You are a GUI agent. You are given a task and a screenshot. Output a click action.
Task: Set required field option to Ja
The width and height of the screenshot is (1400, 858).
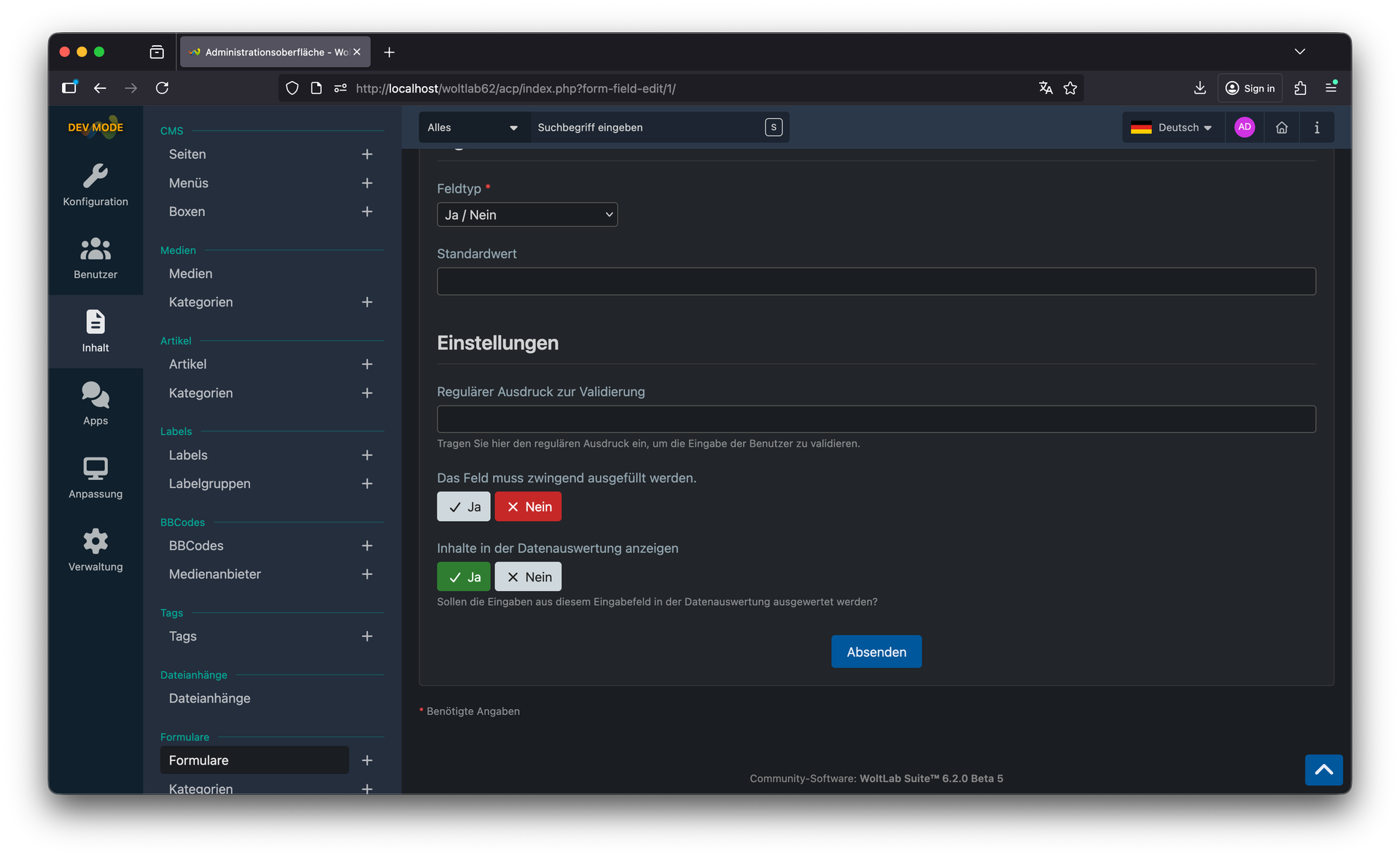click(x=464, y=506)
